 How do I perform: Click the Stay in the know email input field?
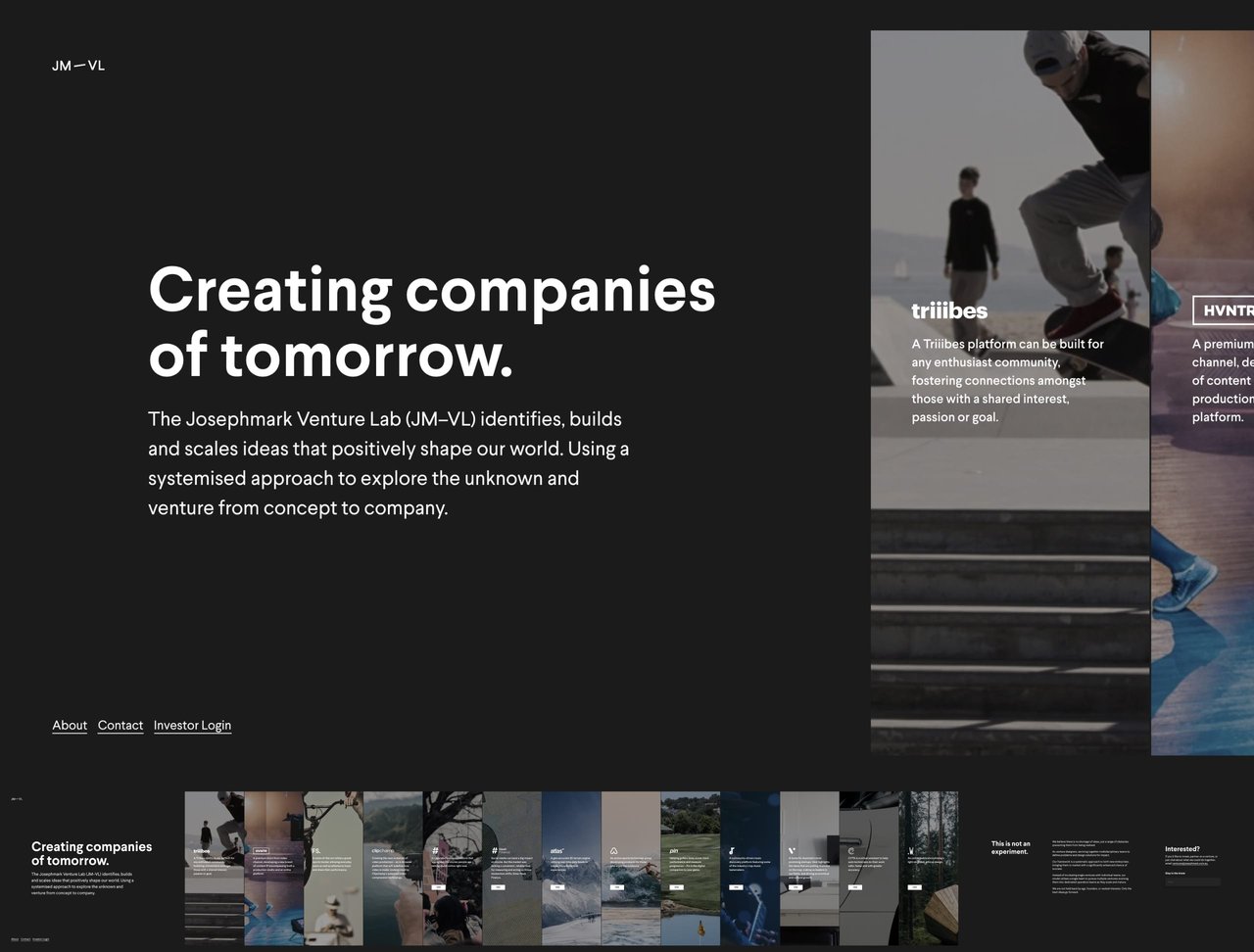[1192, 881]
